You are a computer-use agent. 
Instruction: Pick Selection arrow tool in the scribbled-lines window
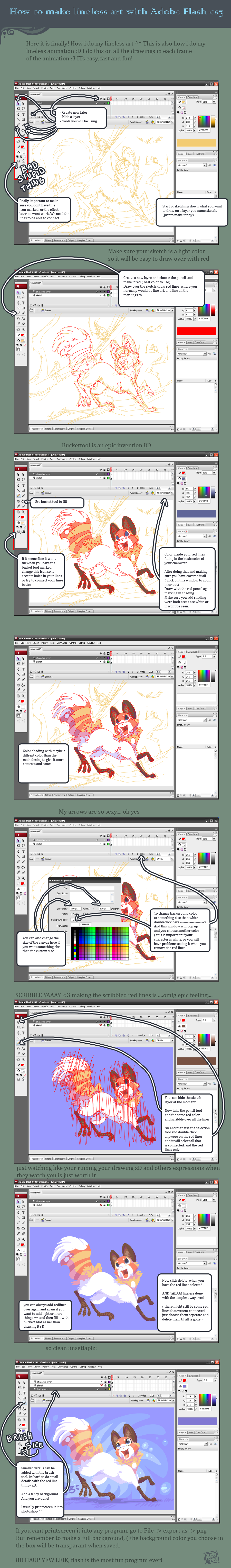(x=18, y=1022)
